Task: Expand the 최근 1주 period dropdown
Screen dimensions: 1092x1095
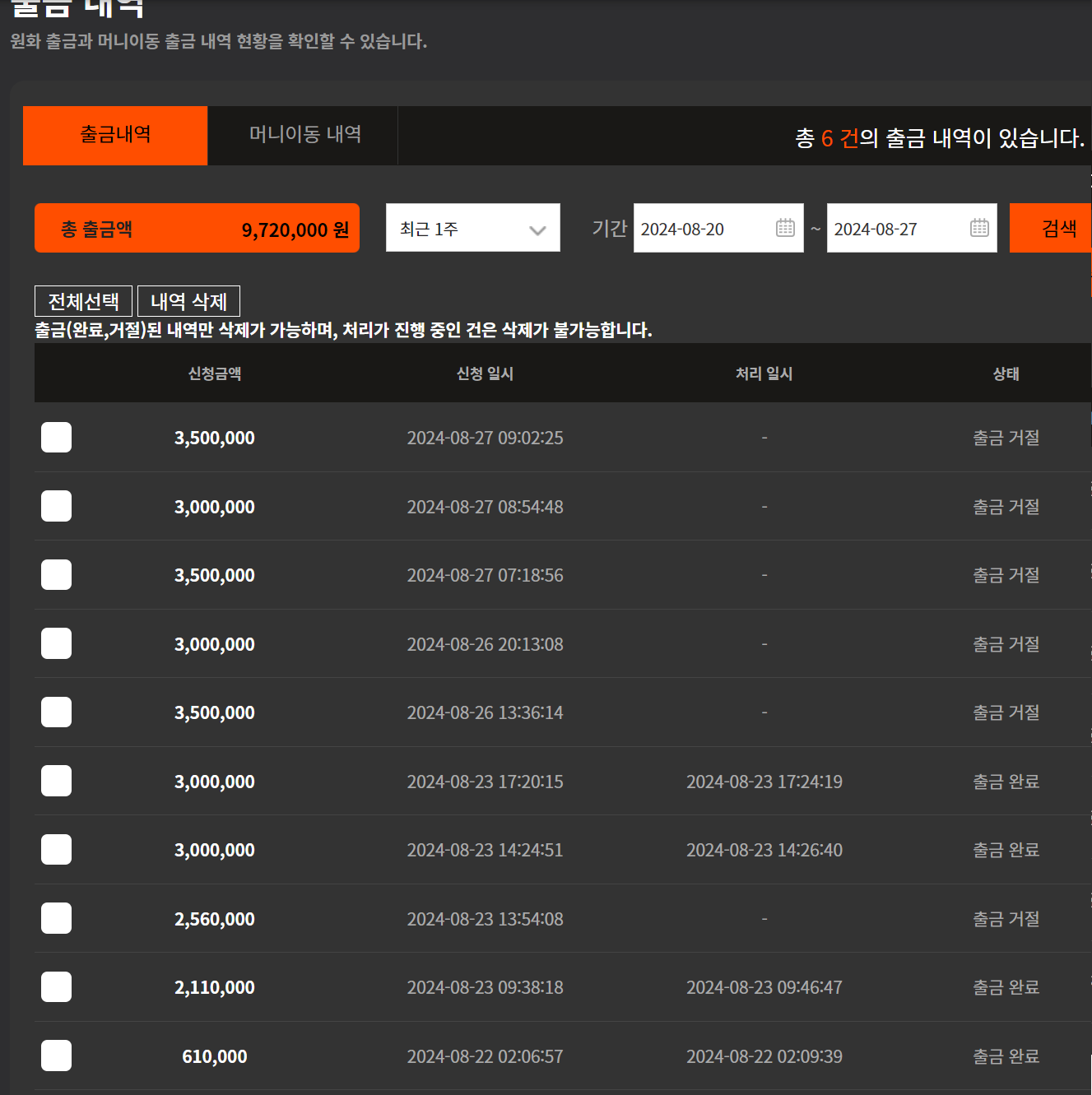Action: click(473, 228)
